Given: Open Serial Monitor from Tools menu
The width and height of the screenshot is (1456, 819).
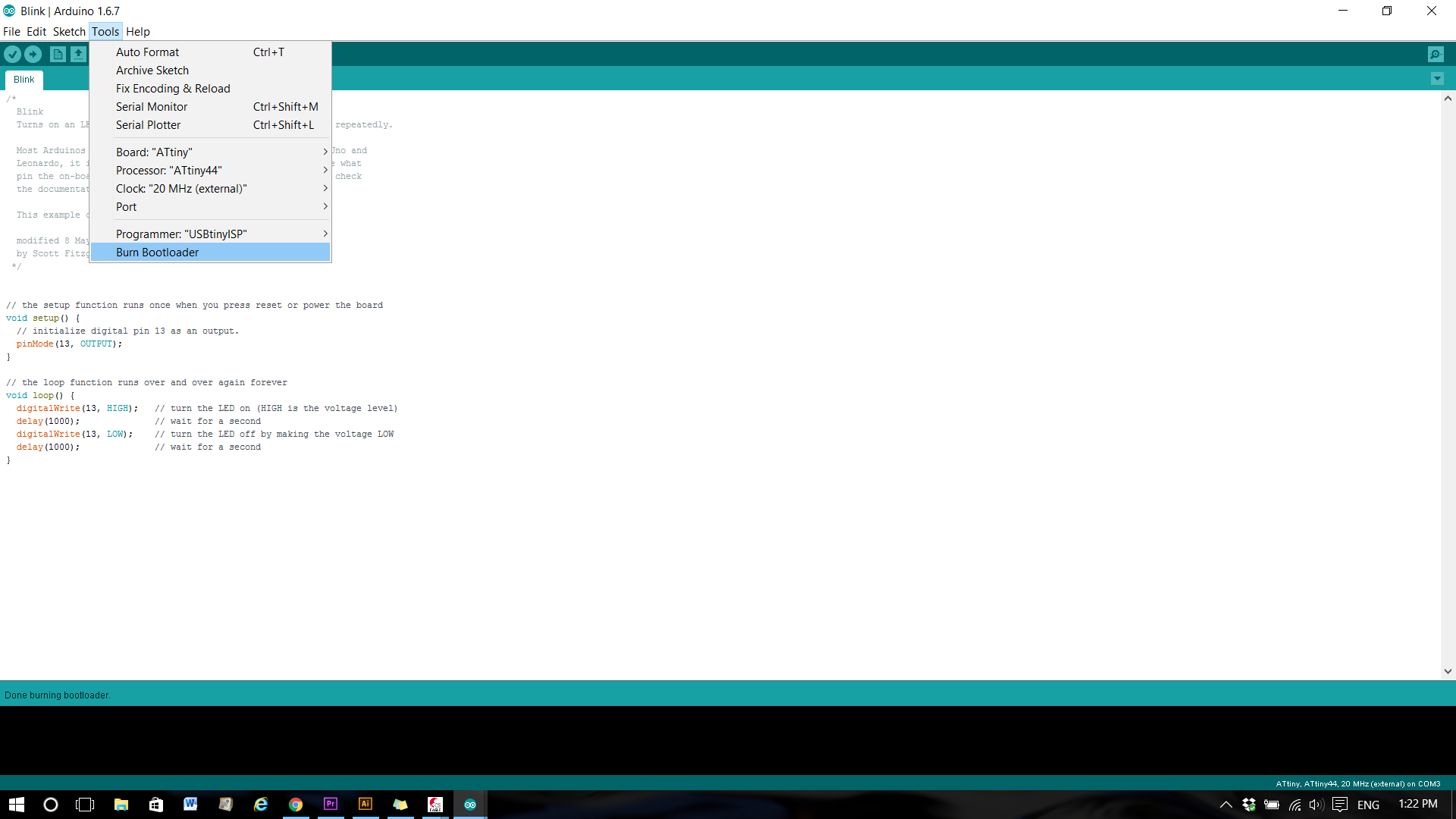Looking at the screenshot, I should pos(210,107).
